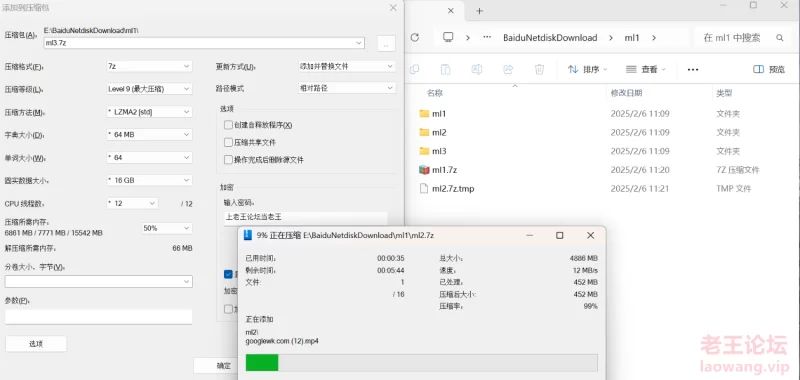Click BaiduNetdiskDownload in the breadcrumb

pyautogui.click(x=550, y=38)
